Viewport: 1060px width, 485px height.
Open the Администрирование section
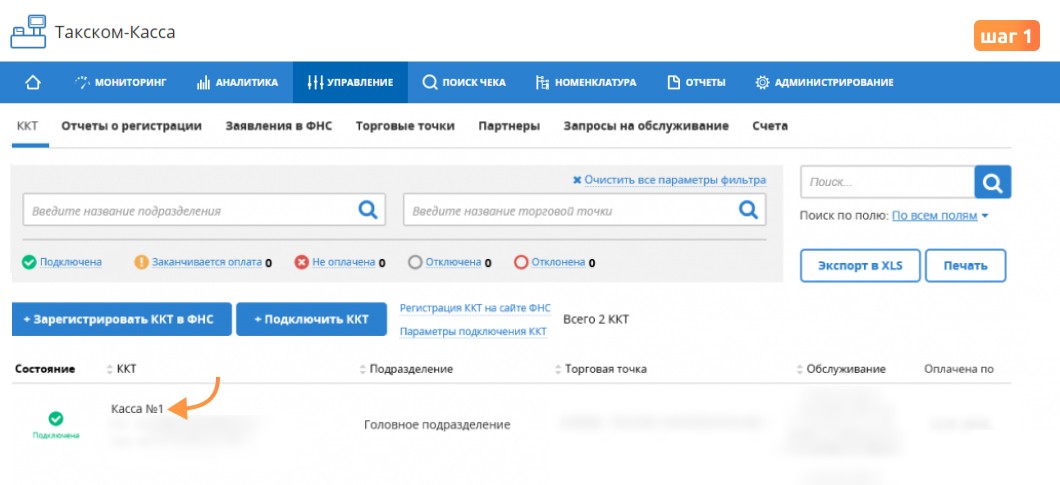pyautogui.click(x=824, y=83)
